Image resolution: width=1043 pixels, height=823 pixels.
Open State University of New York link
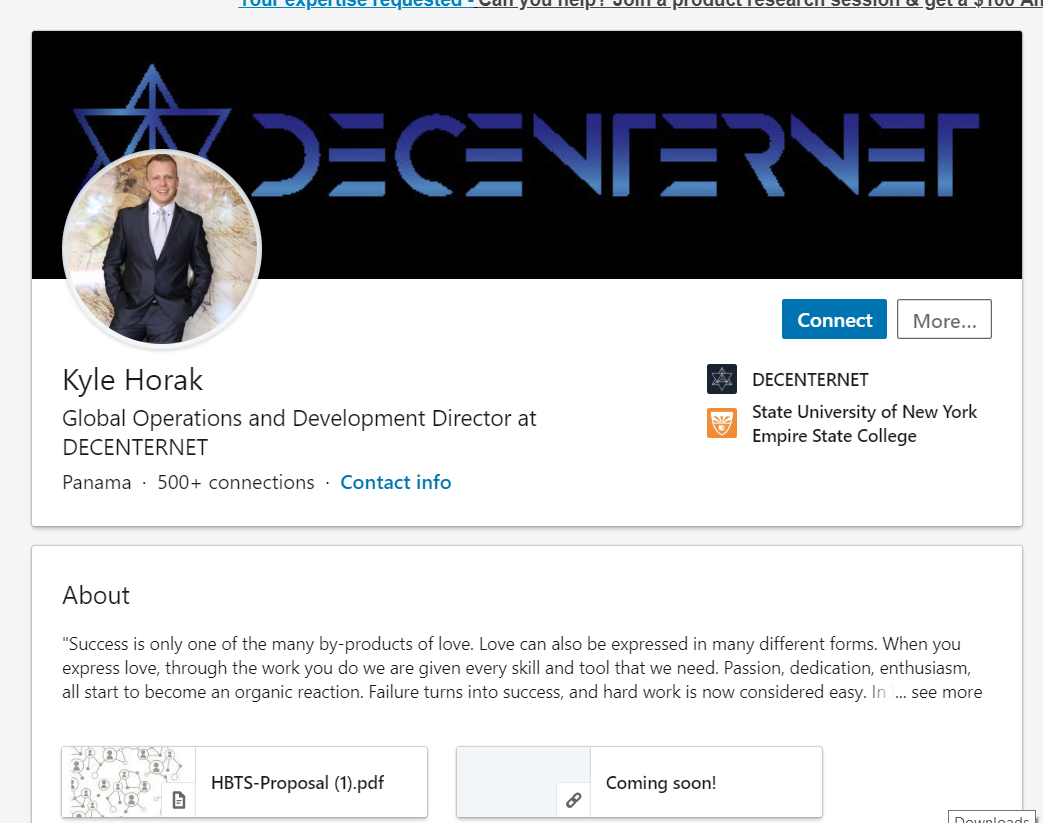[x=864, y=424]
